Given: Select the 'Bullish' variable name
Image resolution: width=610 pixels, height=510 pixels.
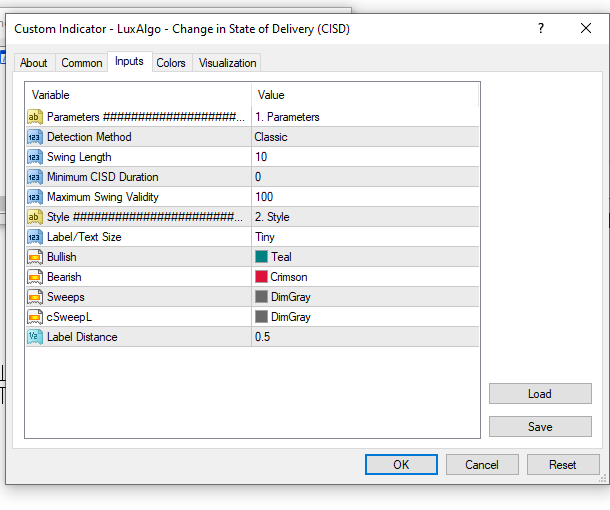Looking at the screenshot, I should (x=61, y=257).
